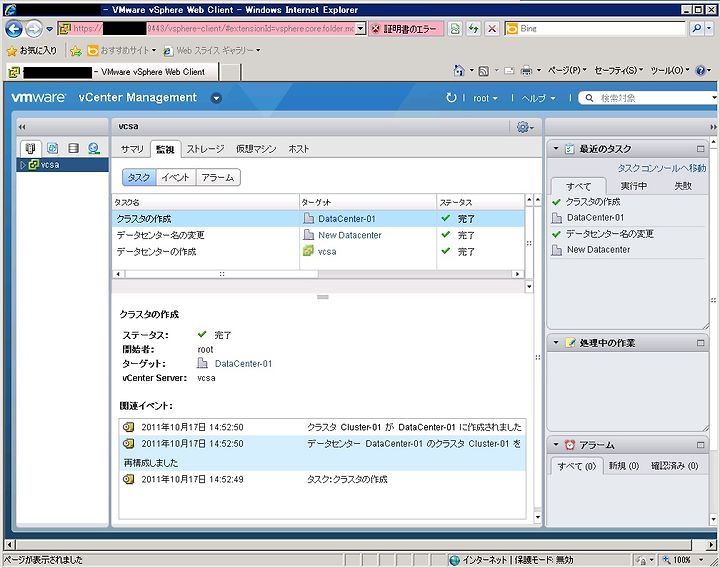This screenshot has width=720, height=568.
Task: Click the 証明書のエラー certificate error button
Action: coord(406,29)
